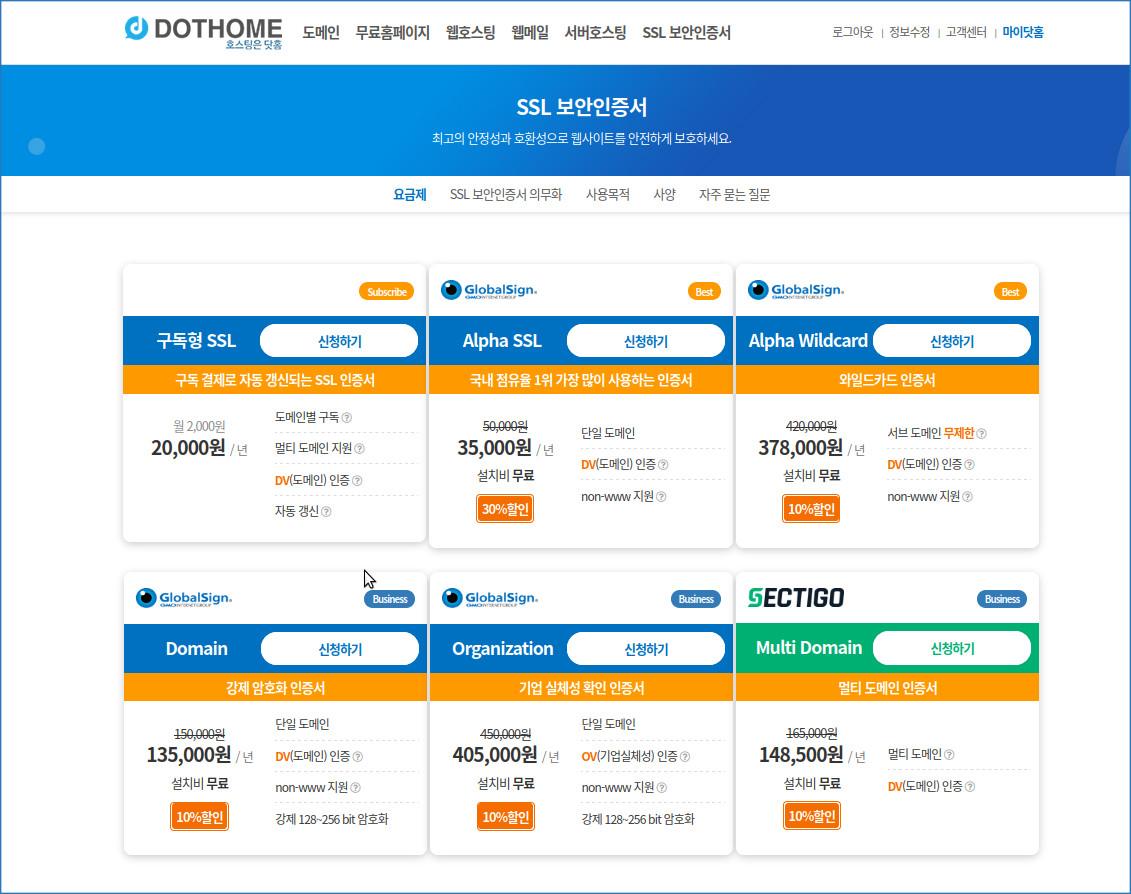Image resolution: width=1131 pixels, height=894 pixels.
Task: Apply for 구독형 SSL with 신청하기
Action: (339, 341)
